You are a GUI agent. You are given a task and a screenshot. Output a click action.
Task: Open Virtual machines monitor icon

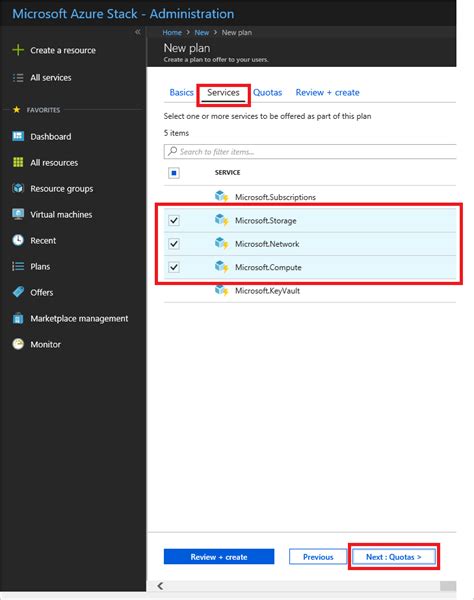pos(18,214)
